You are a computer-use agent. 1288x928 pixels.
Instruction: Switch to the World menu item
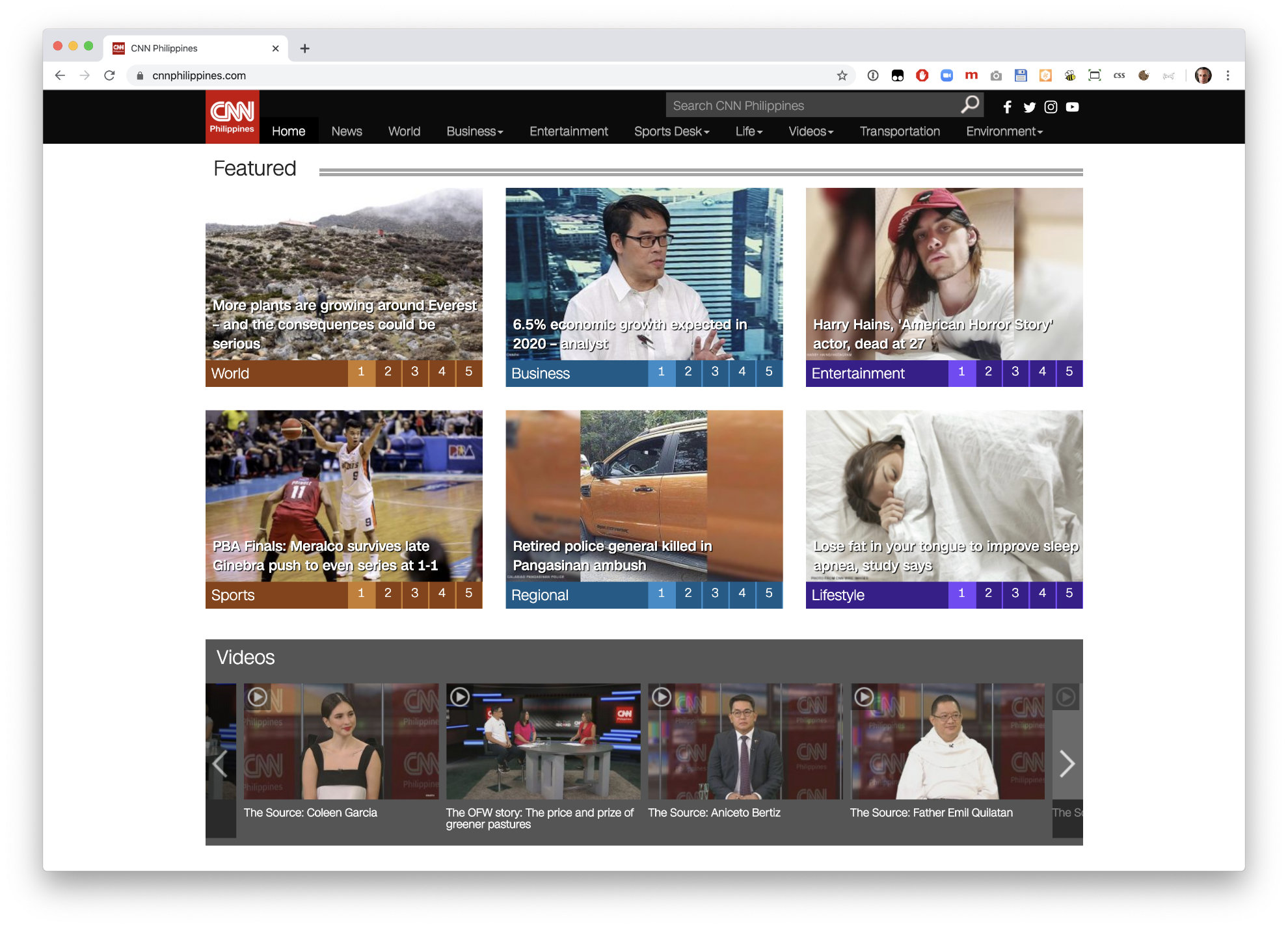coord(404,131)
